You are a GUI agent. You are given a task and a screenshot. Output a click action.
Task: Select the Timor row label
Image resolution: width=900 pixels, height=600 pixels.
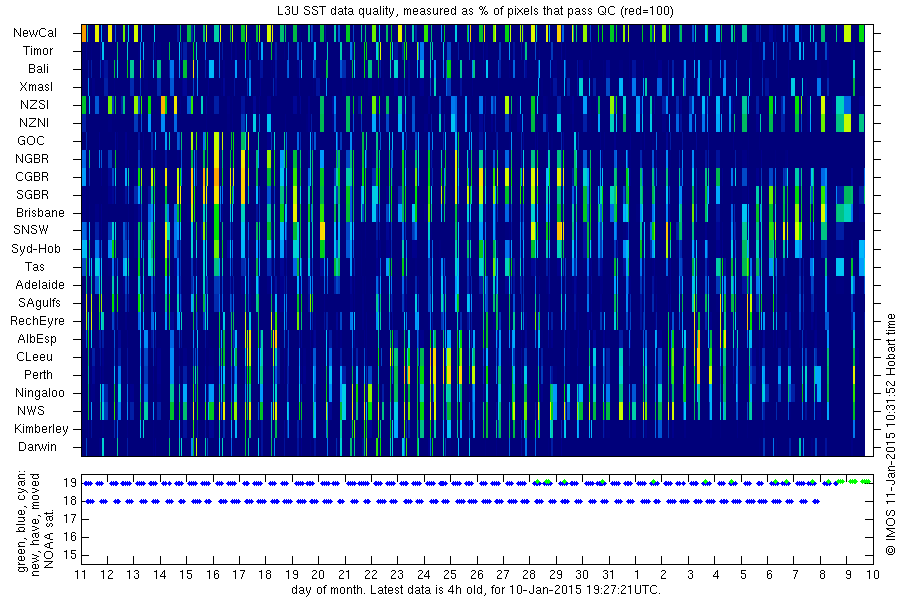[38, 51]
